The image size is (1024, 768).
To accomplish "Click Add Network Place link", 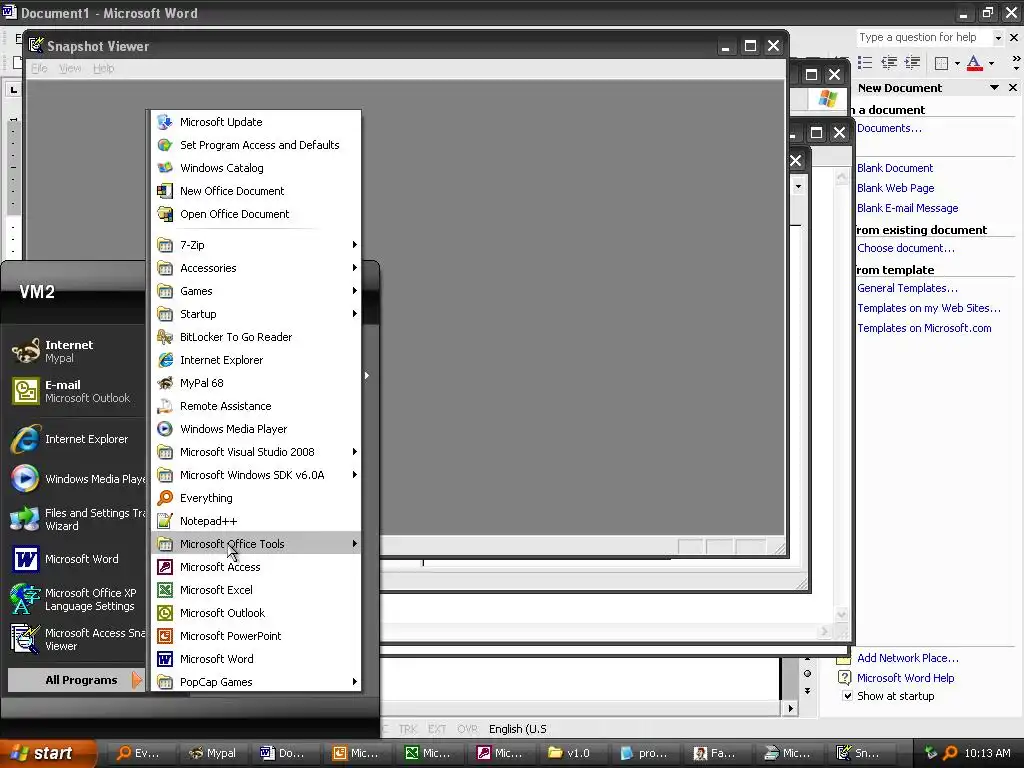I will [908, 658].
